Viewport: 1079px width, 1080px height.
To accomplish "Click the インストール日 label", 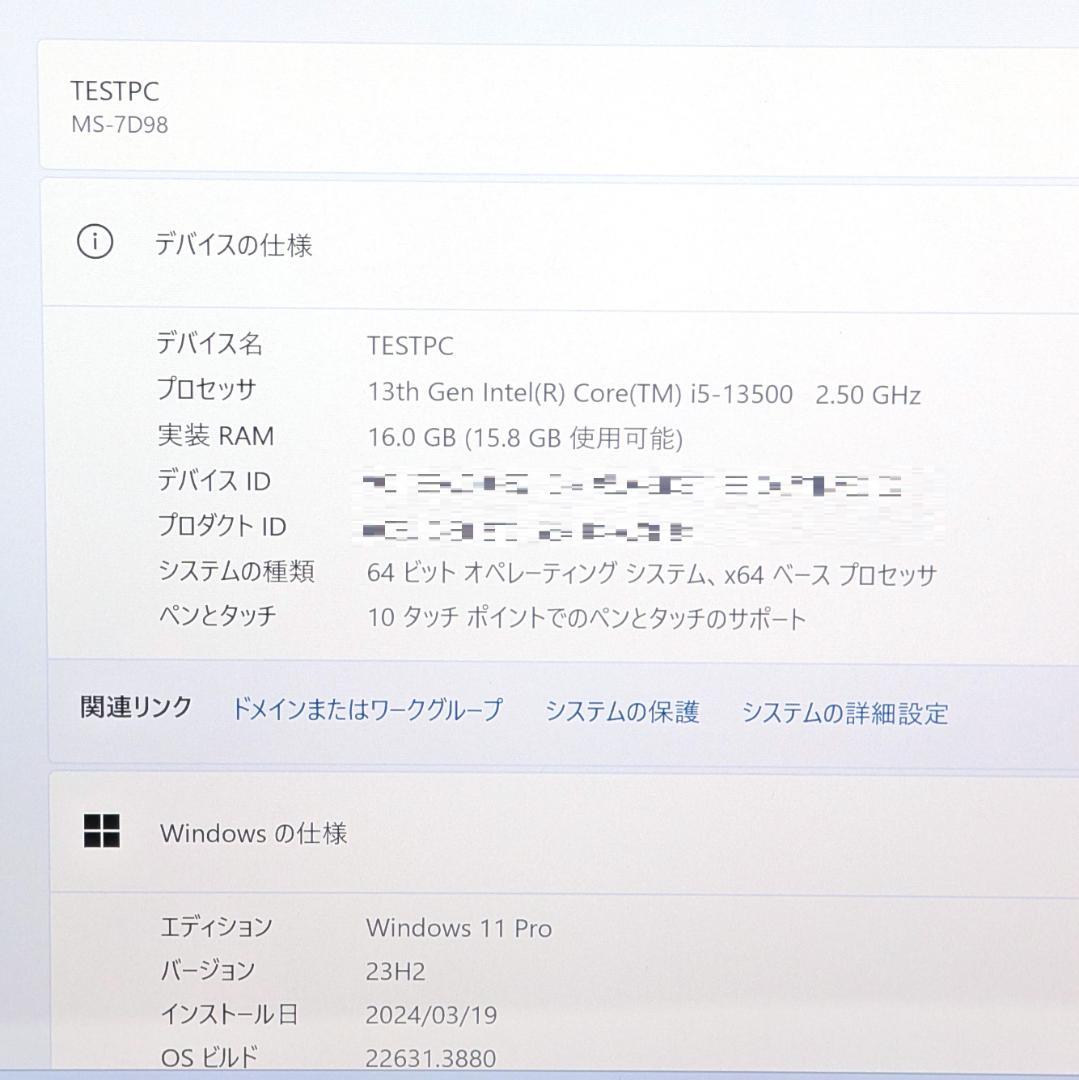I will [x=229, y=1014].
